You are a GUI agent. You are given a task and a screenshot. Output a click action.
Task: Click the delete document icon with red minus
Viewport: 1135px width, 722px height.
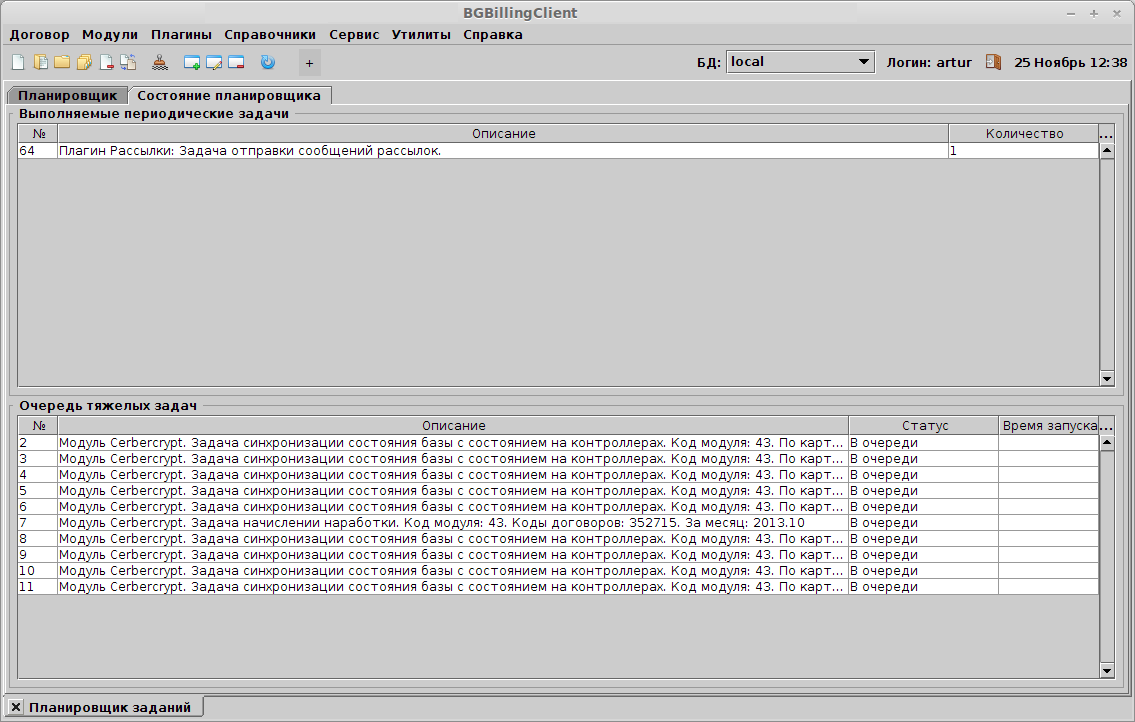click(x=106, y=62)
